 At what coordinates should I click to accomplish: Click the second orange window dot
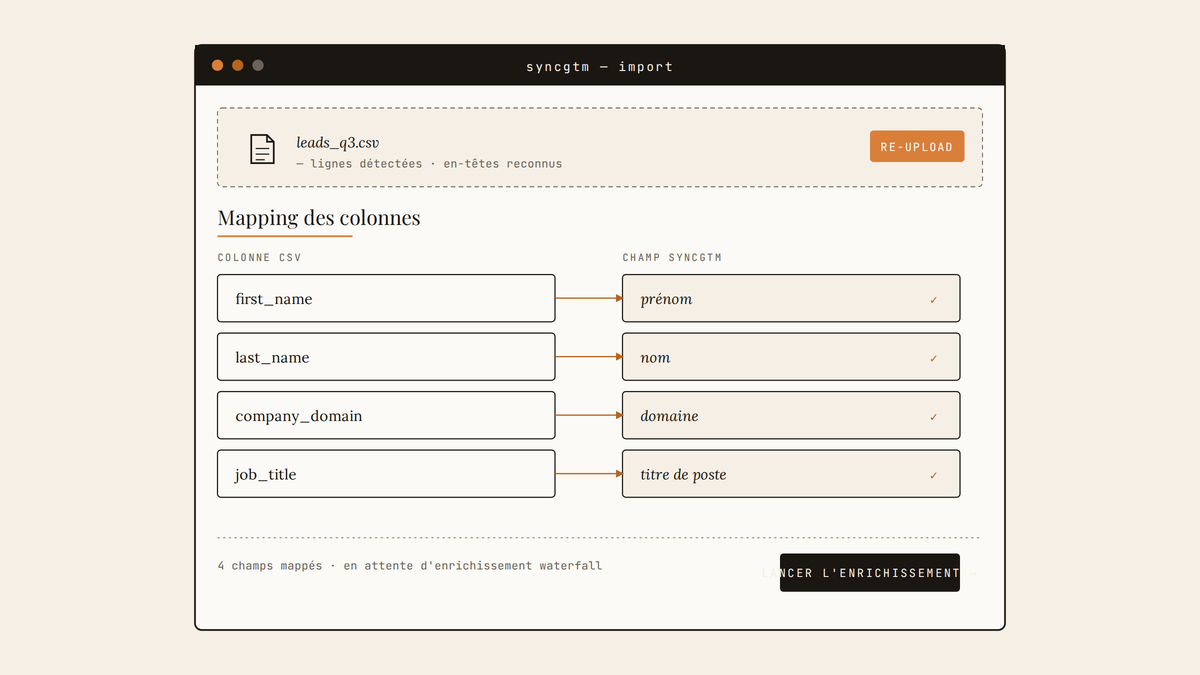coord(238,65)
